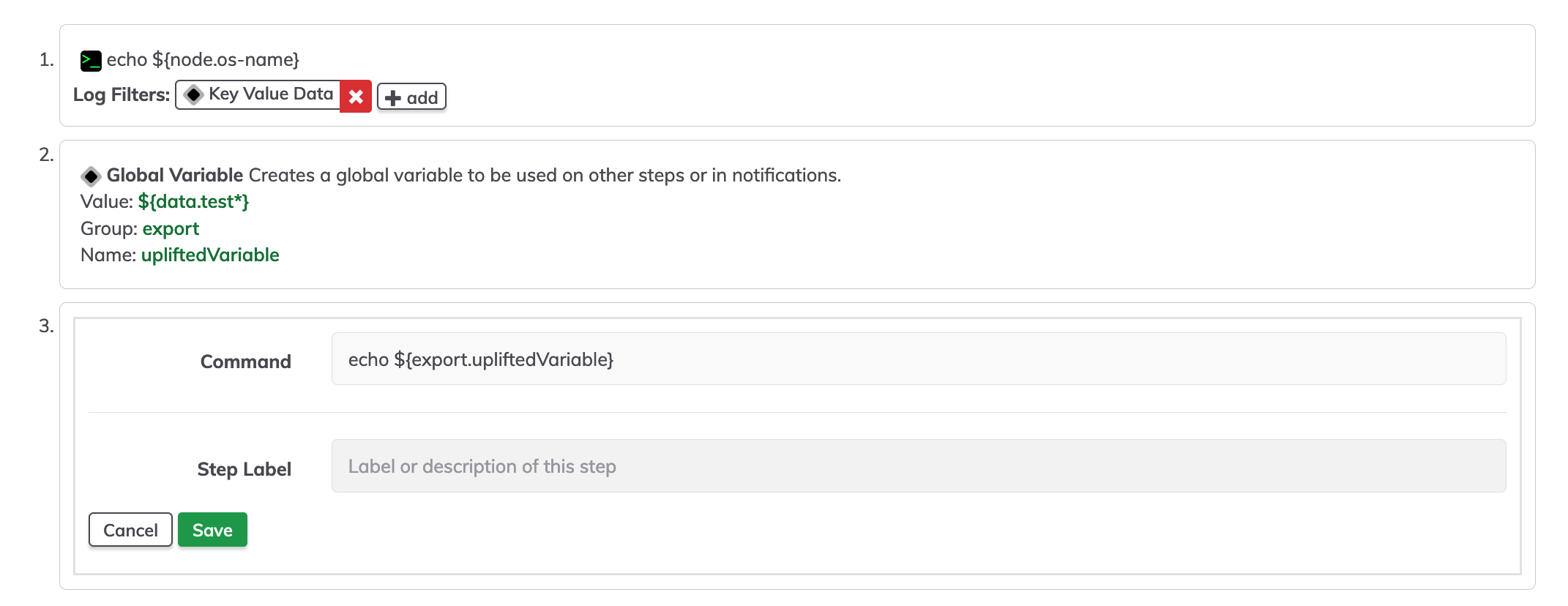This screenshot has height=606, width=1568.
Task: Cancel editing step 3
Action: point(130,529)
